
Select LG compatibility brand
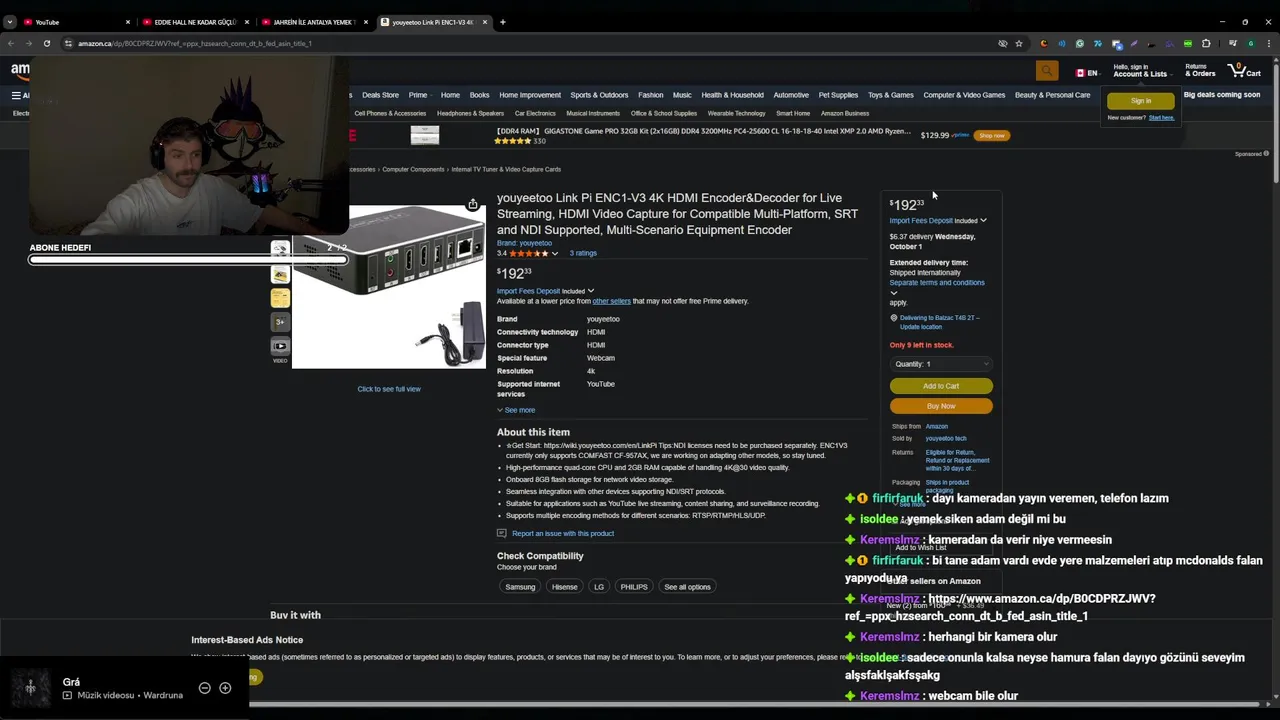599,587
